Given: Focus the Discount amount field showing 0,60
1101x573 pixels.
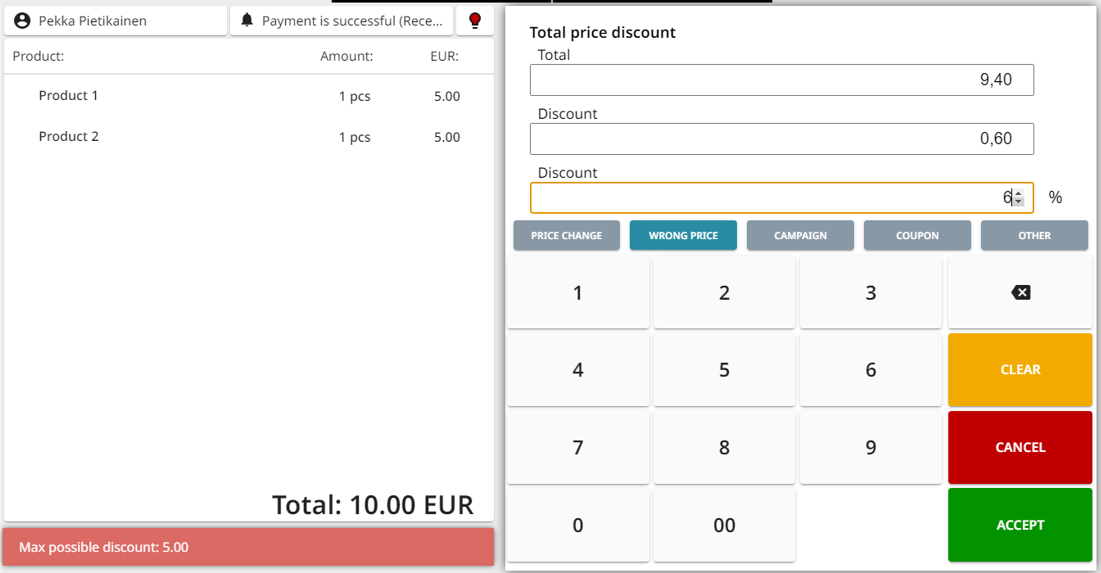Looking at the screenshot, I should pos(781,139).
